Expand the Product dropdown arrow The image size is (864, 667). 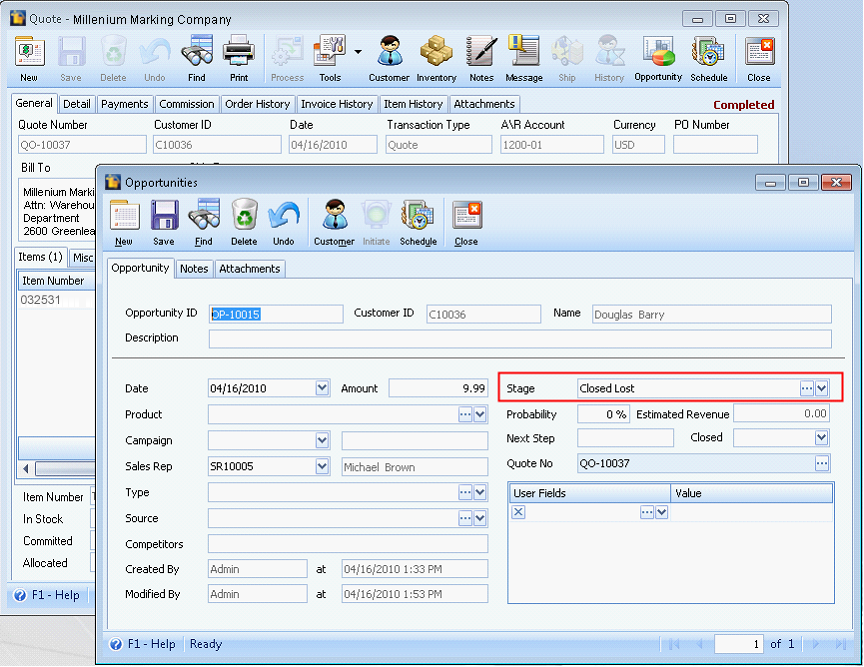(x=480, y=414)
